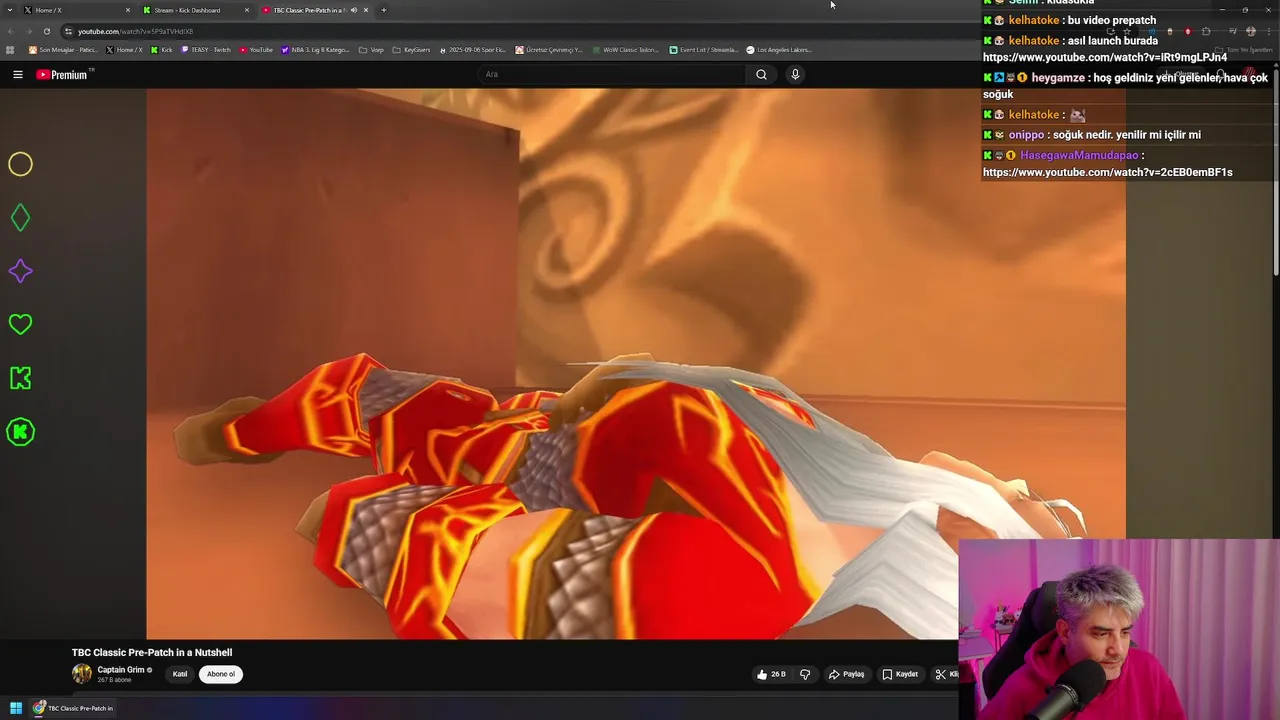1280x720 pixels.
Task: Open Los Angeles Lakers bookmark
Action: [780, 50]
